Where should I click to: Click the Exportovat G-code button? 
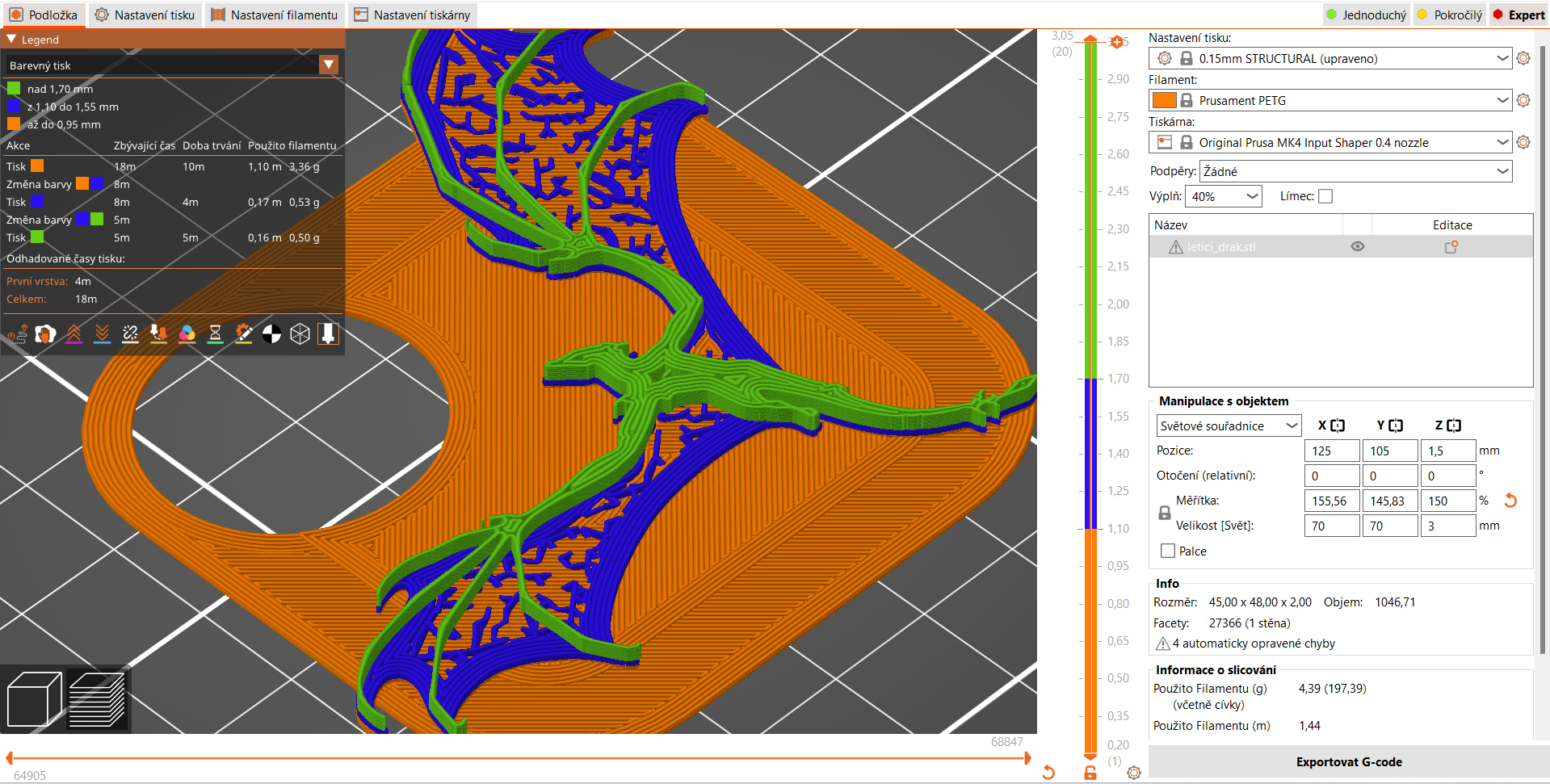pyautogui.click(x=1349, y=762)
